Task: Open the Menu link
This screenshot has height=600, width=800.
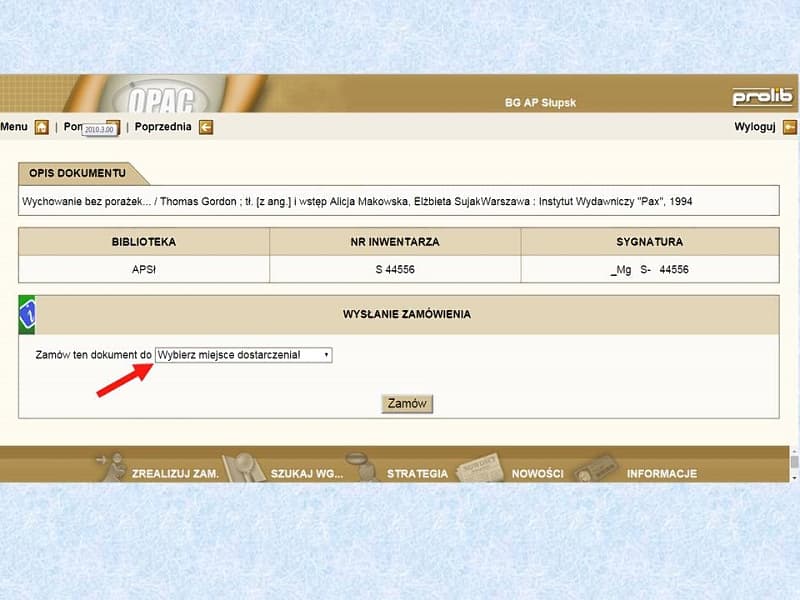Action: pos(14,127)
